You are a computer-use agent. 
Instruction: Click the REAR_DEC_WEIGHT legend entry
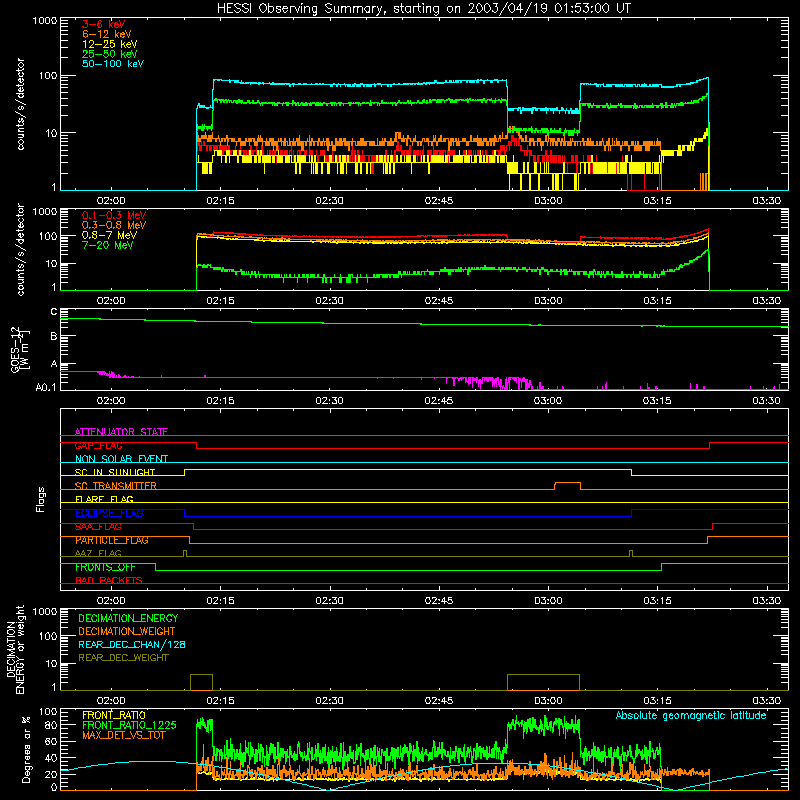123,658
